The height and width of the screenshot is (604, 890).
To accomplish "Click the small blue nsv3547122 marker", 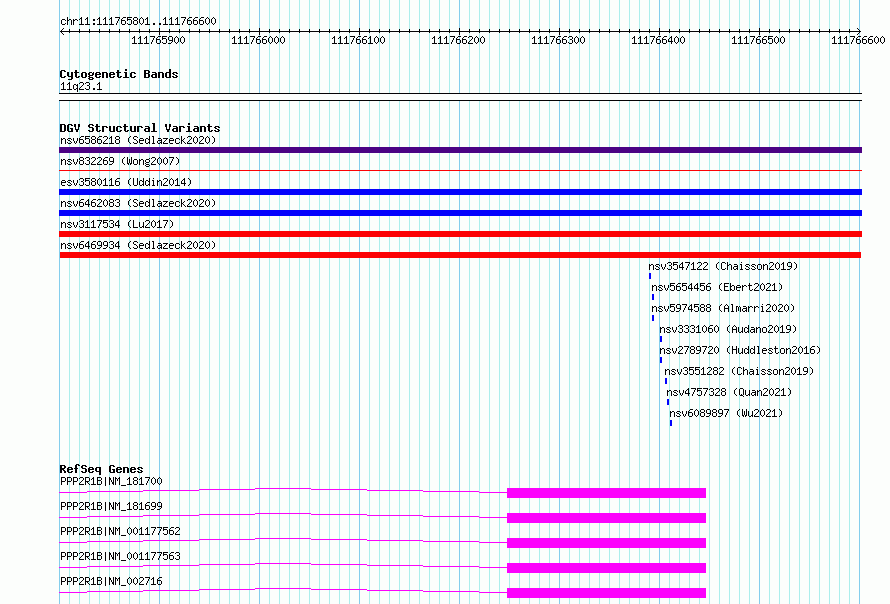I will (650, 276).
